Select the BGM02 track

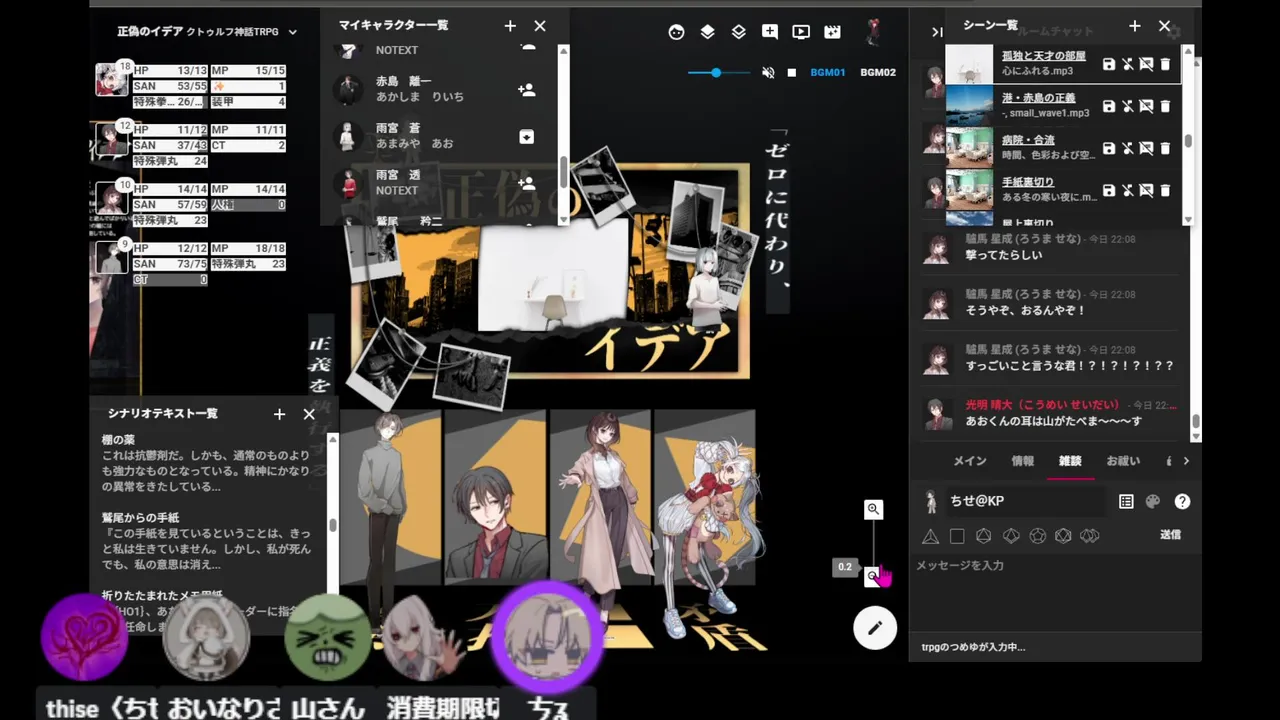[x=878, y=73]
